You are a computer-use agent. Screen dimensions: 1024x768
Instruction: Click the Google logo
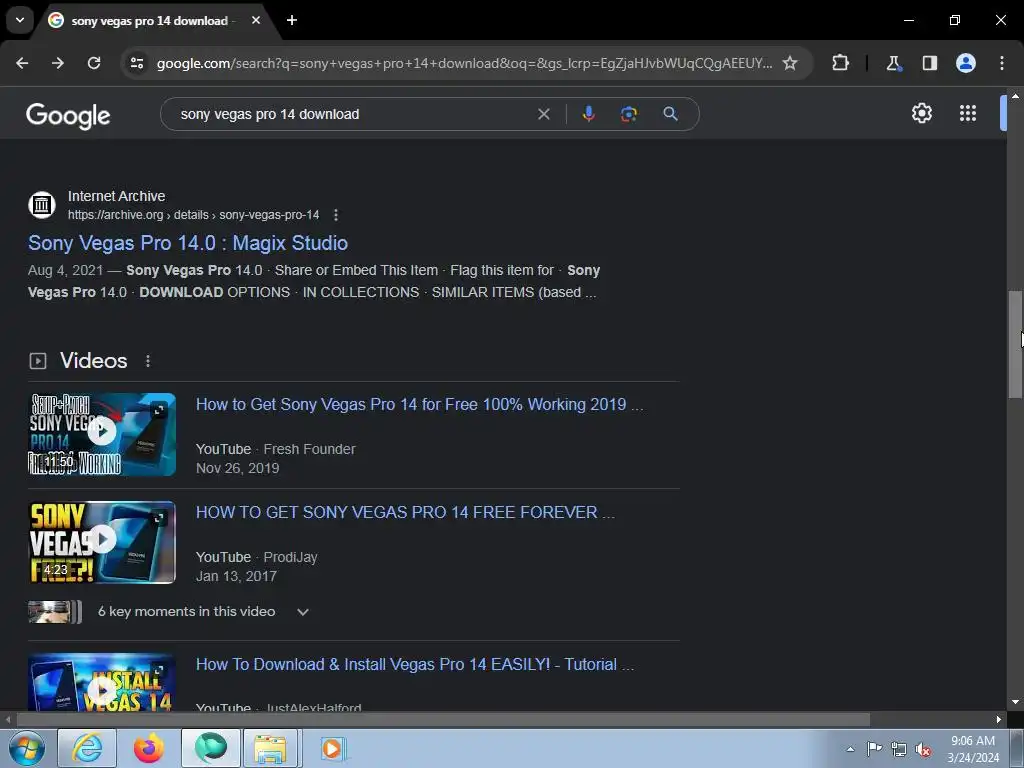[x=68, y=116]
